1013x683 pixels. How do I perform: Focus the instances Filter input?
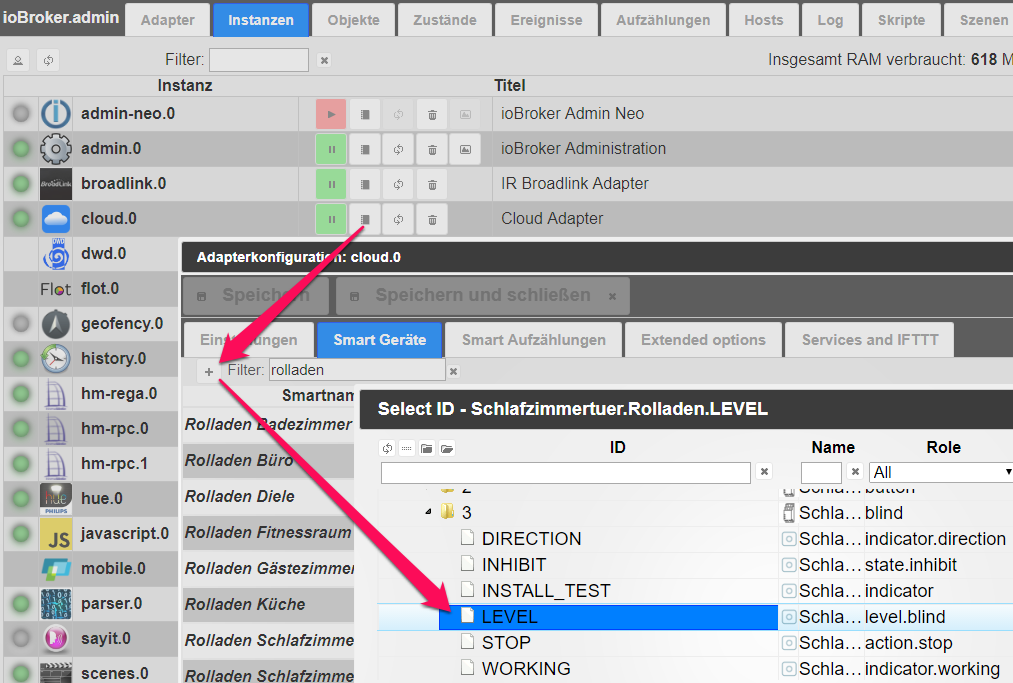tap(259, 60)
